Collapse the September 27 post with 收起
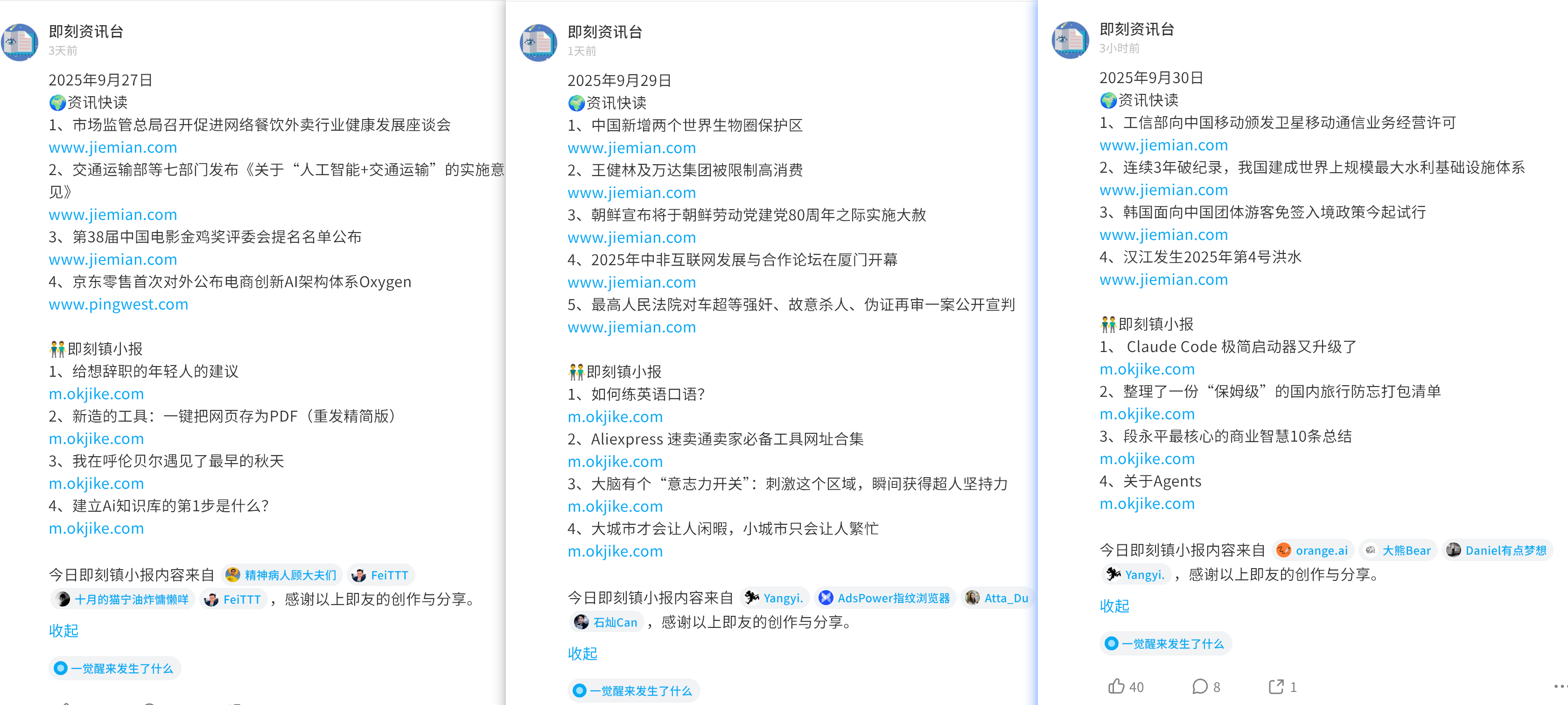 pos(63,630)
